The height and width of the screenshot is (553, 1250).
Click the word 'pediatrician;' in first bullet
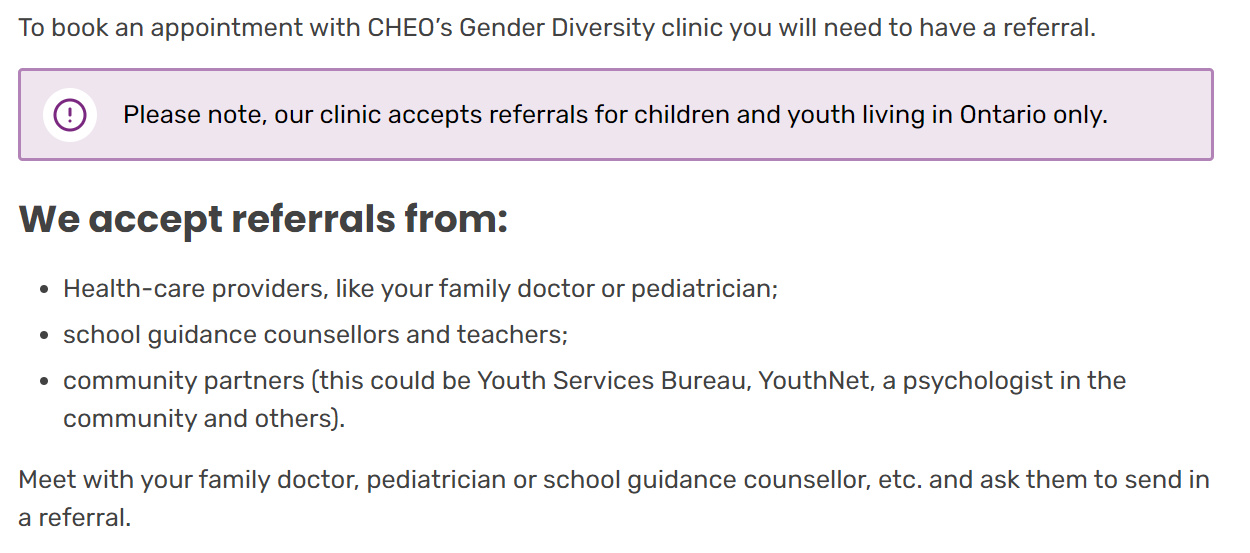pos(704,290)
